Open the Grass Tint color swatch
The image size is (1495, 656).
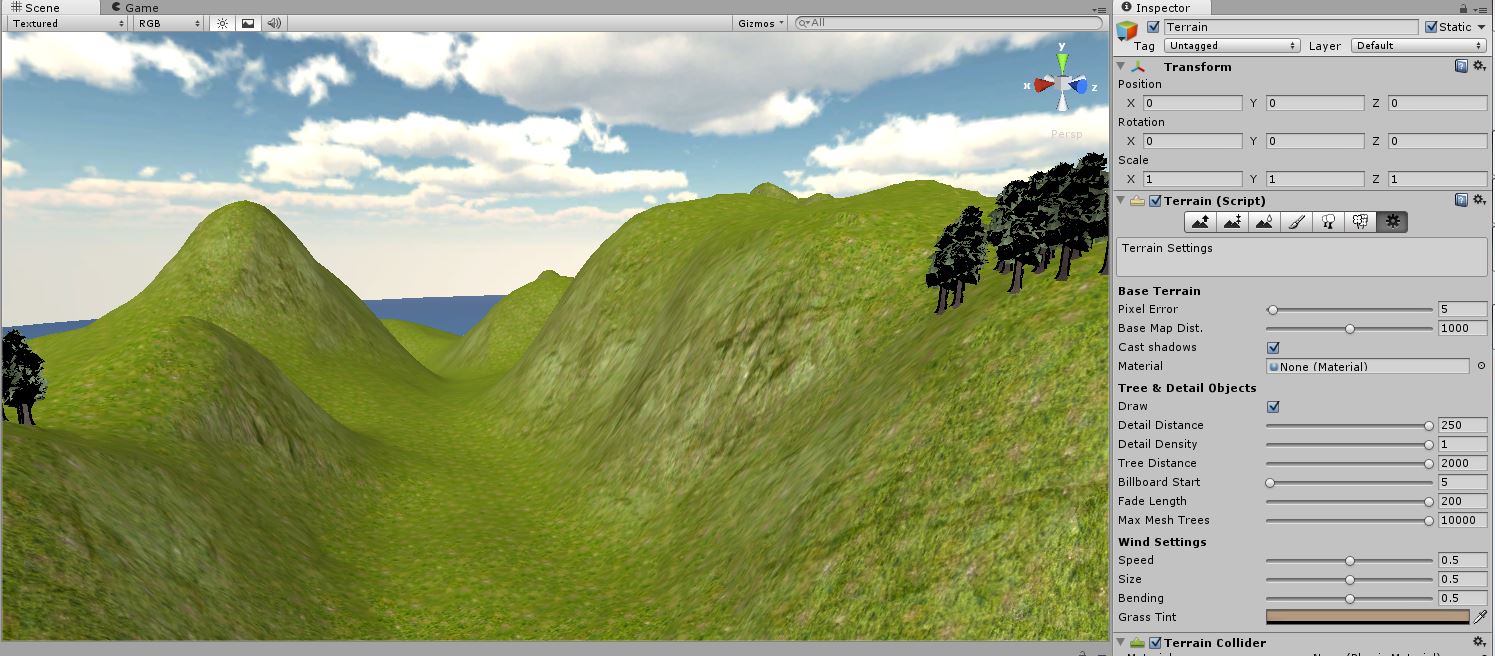pos(1367,617)
